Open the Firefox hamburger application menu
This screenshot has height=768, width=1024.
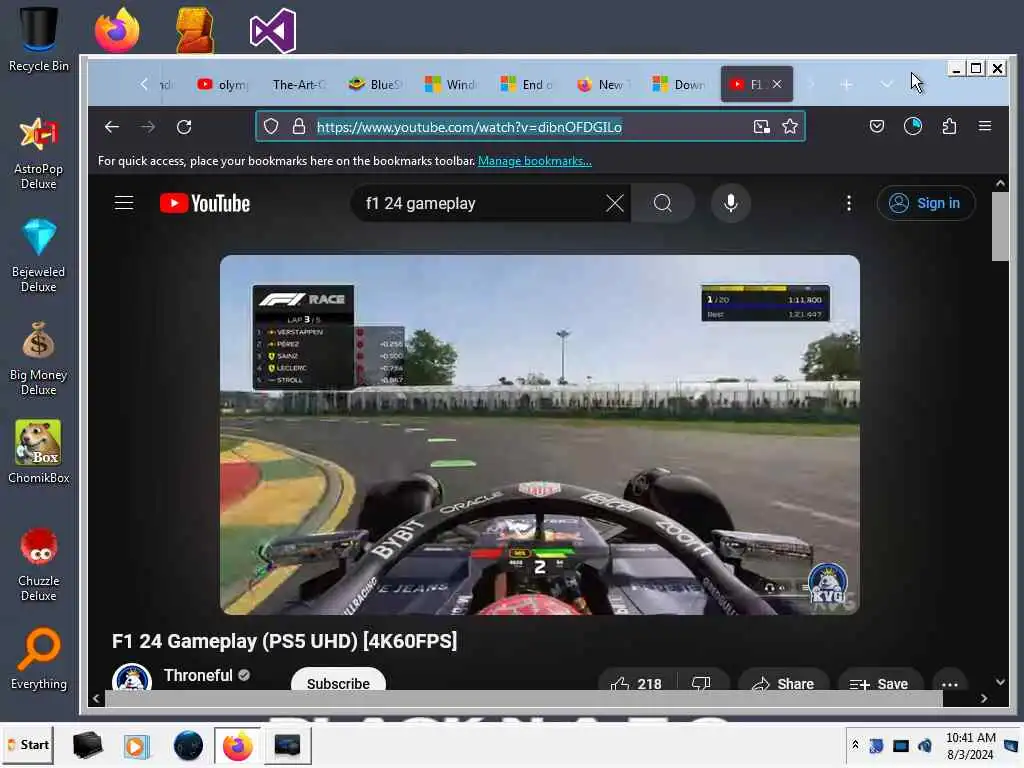(985, 126)
